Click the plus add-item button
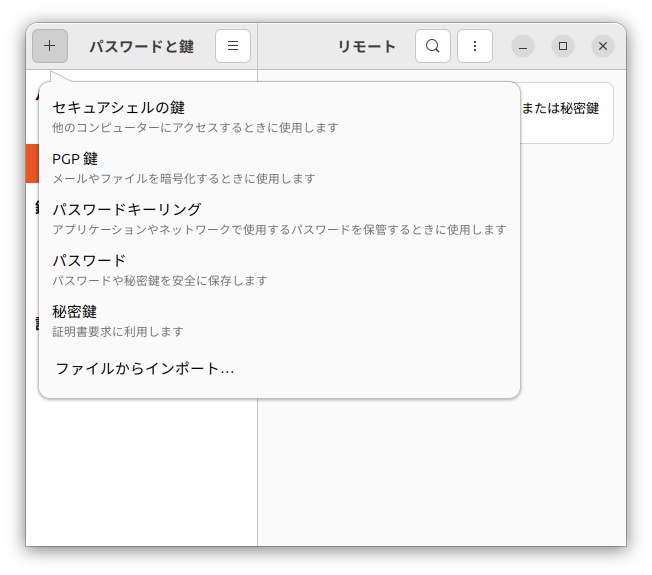Screen dimensions: 652x575 (x=50, y=46)
